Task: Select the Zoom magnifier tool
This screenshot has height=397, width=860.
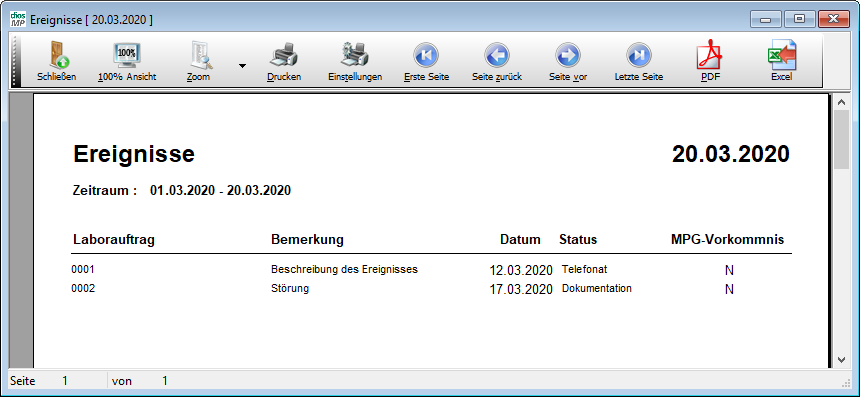Action: click(x=198, y=61)
